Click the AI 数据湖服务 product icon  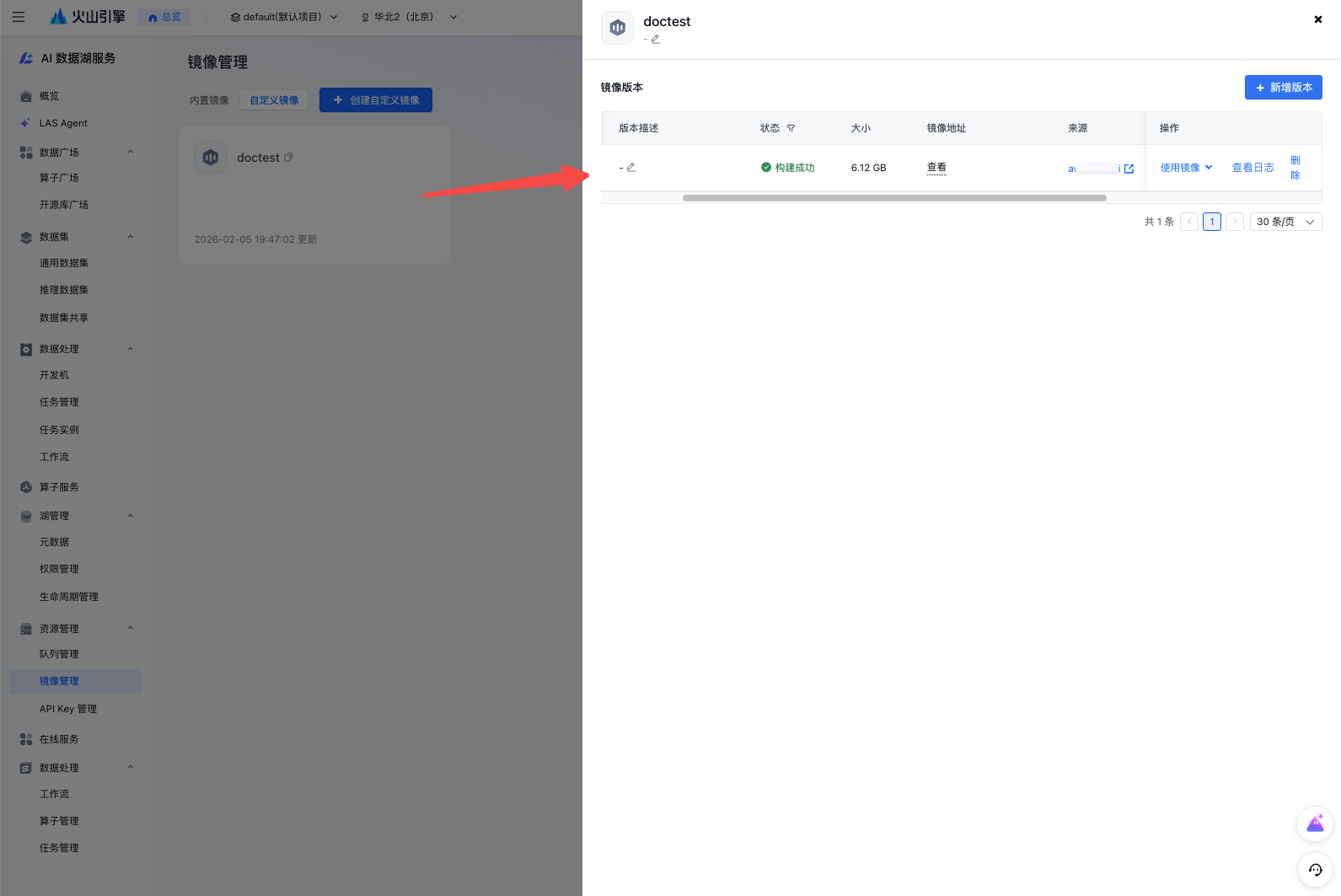click(x=26, y=58)
